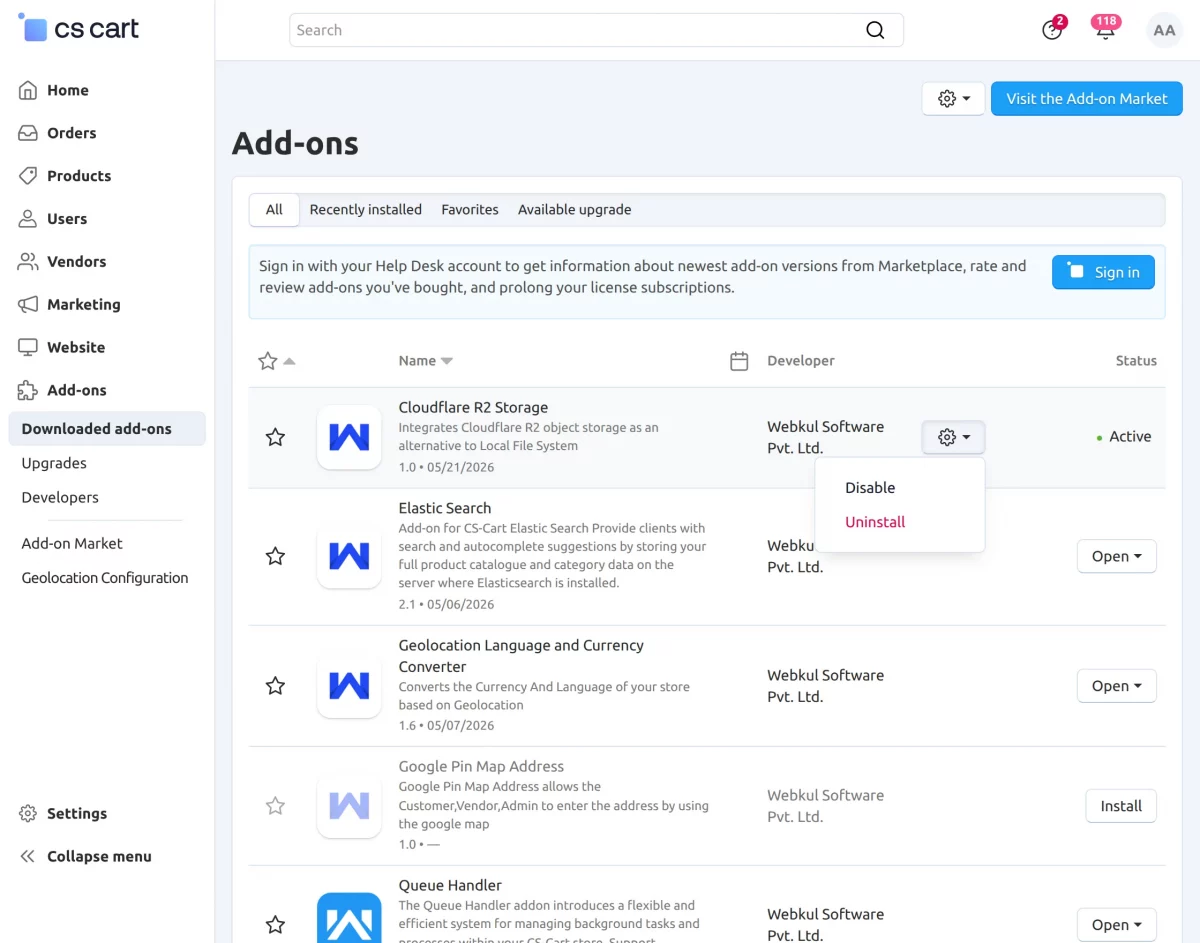Switch to the All tab
The width and height of the screenshot is (1200, 943).
274,210
